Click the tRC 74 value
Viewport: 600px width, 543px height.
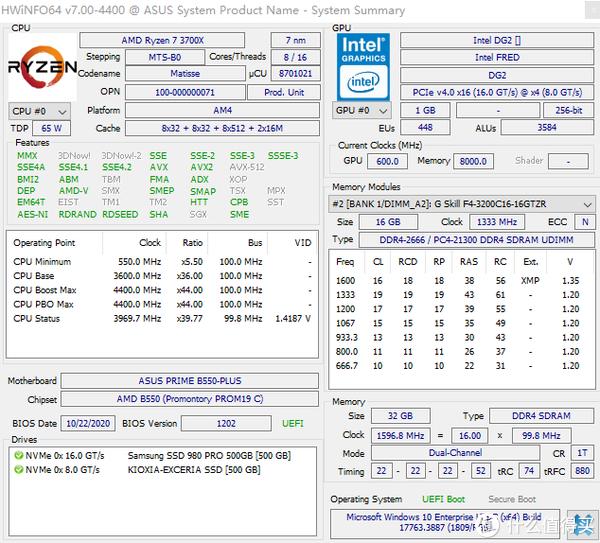point(529,471)
